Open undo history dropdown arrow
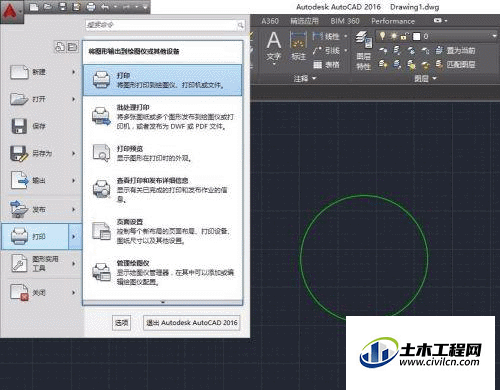Screen dimensions: 500x390 115,7
